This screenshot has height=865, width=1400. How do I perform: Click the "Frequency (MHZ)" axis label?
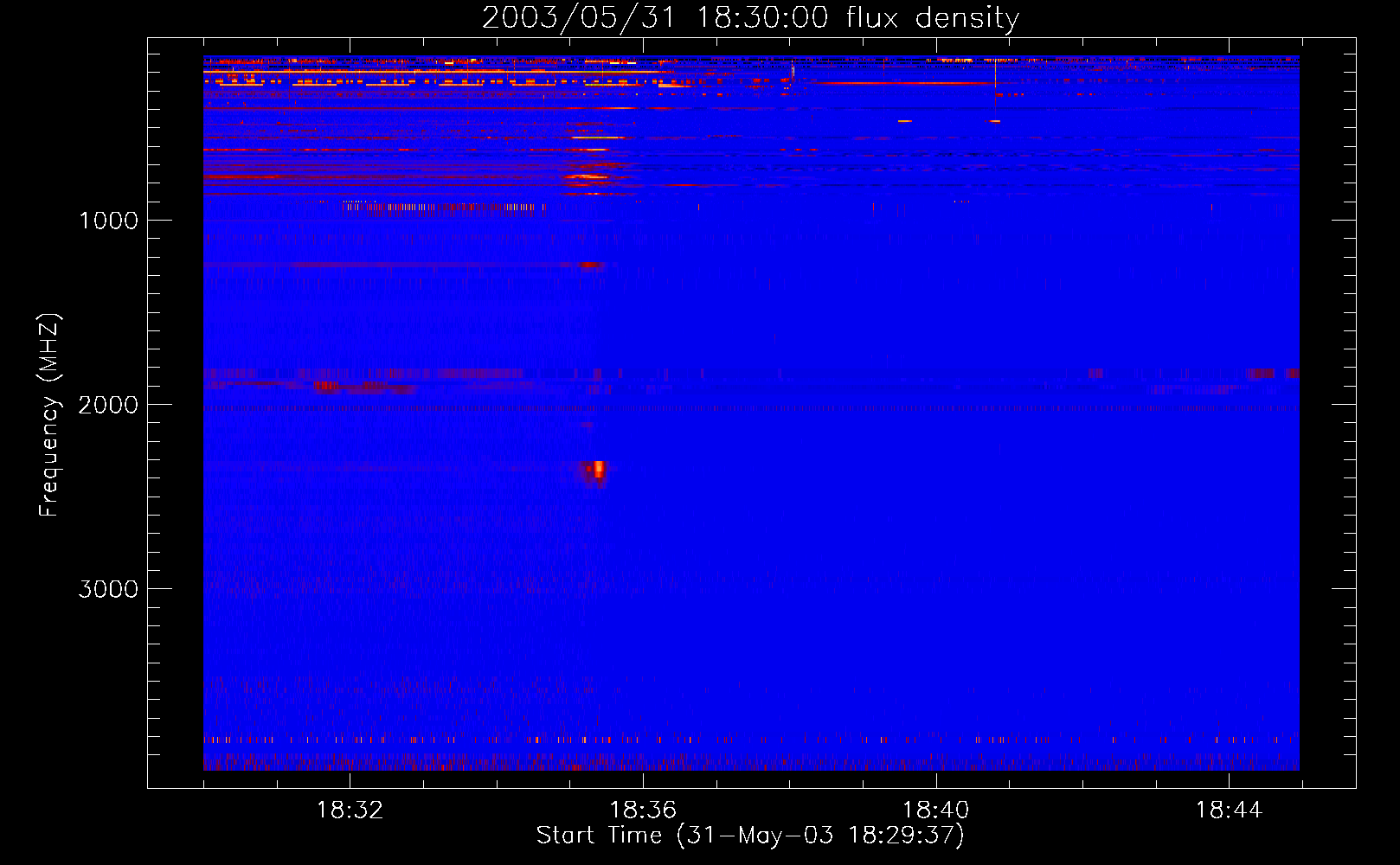[49, 415]
